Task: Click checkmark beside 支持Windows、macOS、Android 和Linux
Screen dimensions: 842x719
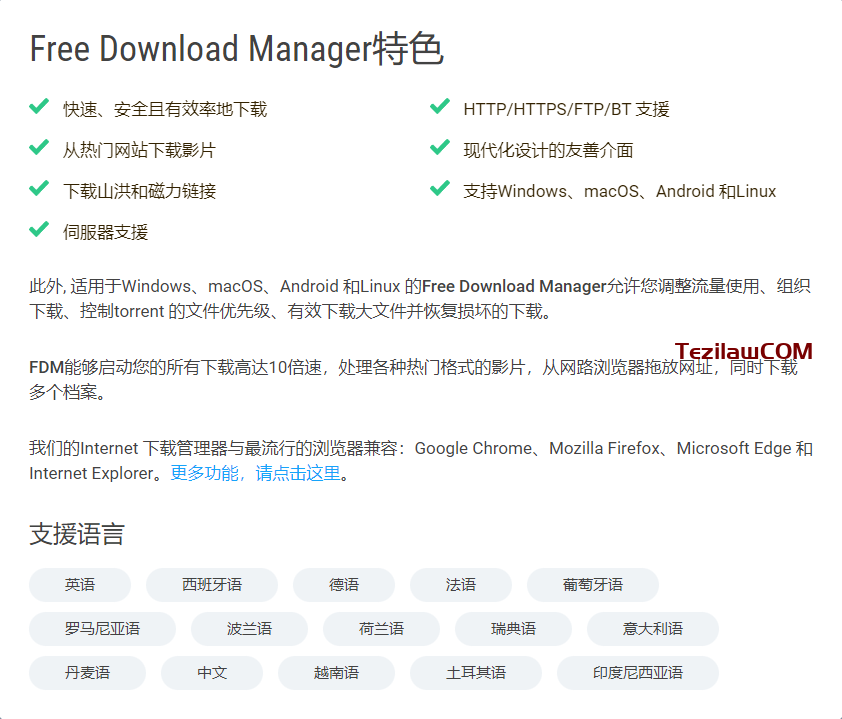Action: click(440, 188)
